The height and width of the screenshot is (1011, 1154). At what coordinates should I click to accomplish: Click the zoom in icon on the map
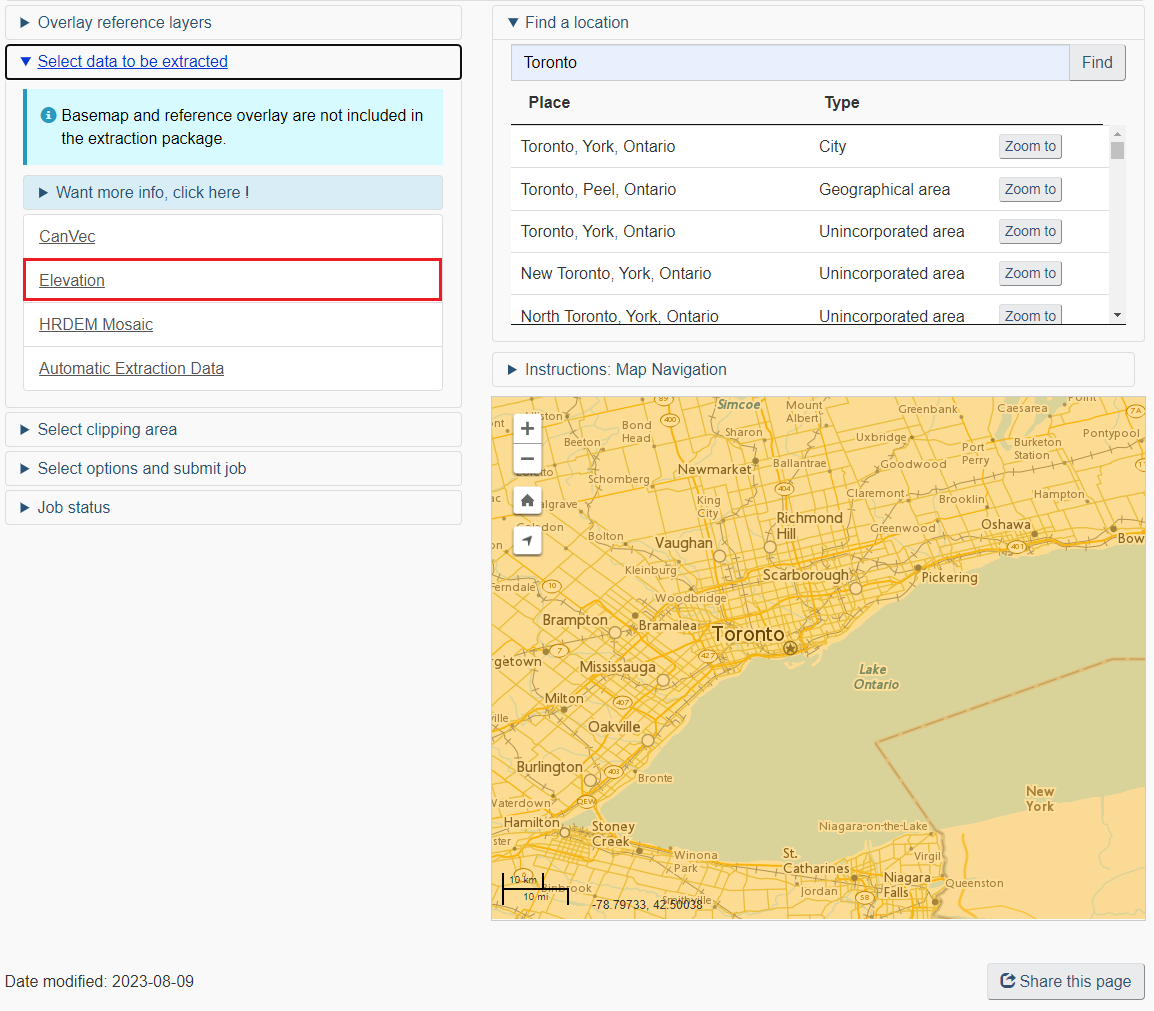(x=527, y=428)
